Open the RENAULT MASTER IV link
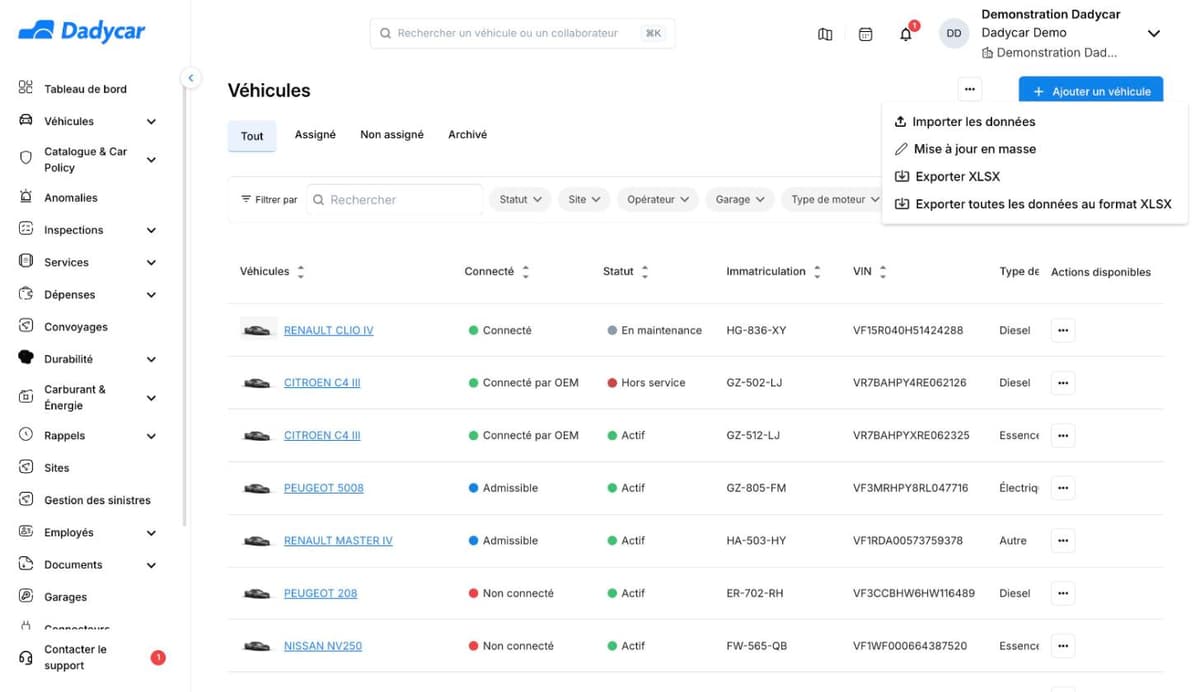 (x=338, y=540)
